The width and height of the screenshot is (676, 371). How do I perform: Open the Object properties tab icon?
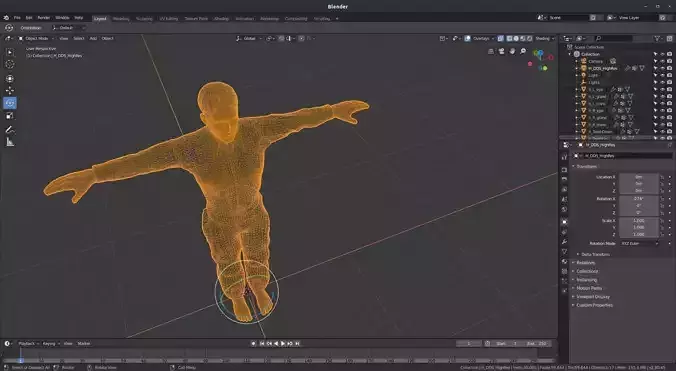point(565,221)
